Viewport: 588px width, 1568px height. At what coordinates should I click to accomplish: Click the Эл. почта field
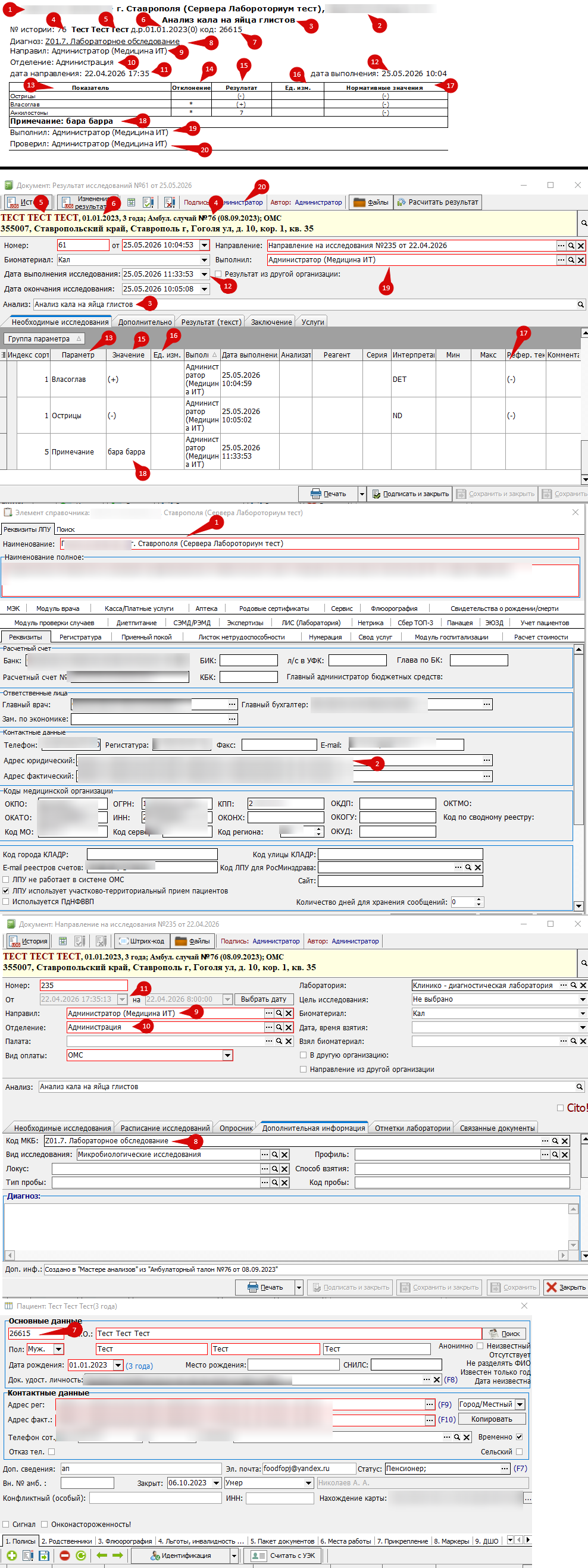pyautogui.click(x=309, y=1468)
